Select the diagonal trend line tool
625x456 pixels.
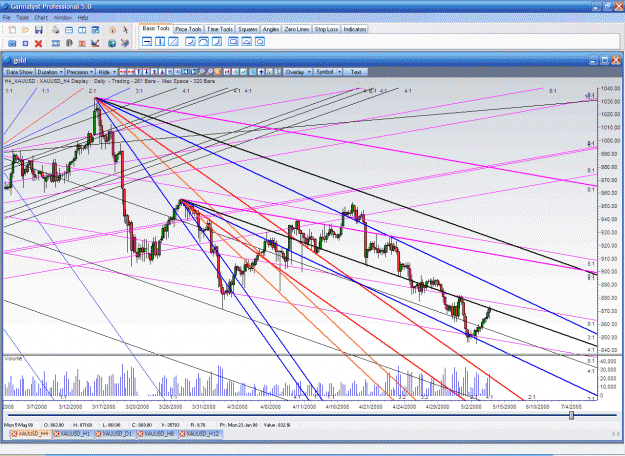173,41
